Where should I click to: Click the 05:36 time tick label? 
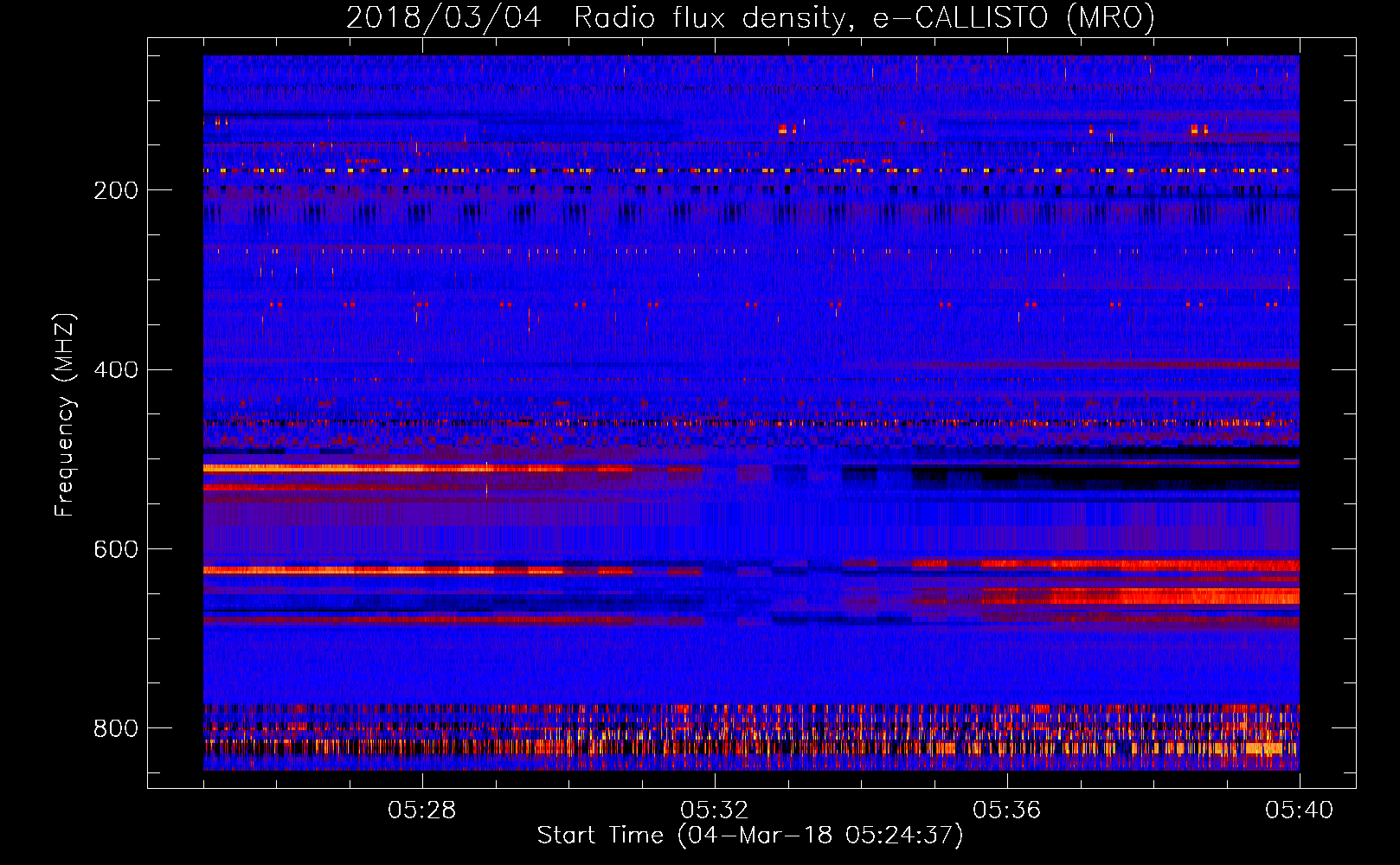[1007, 811]
